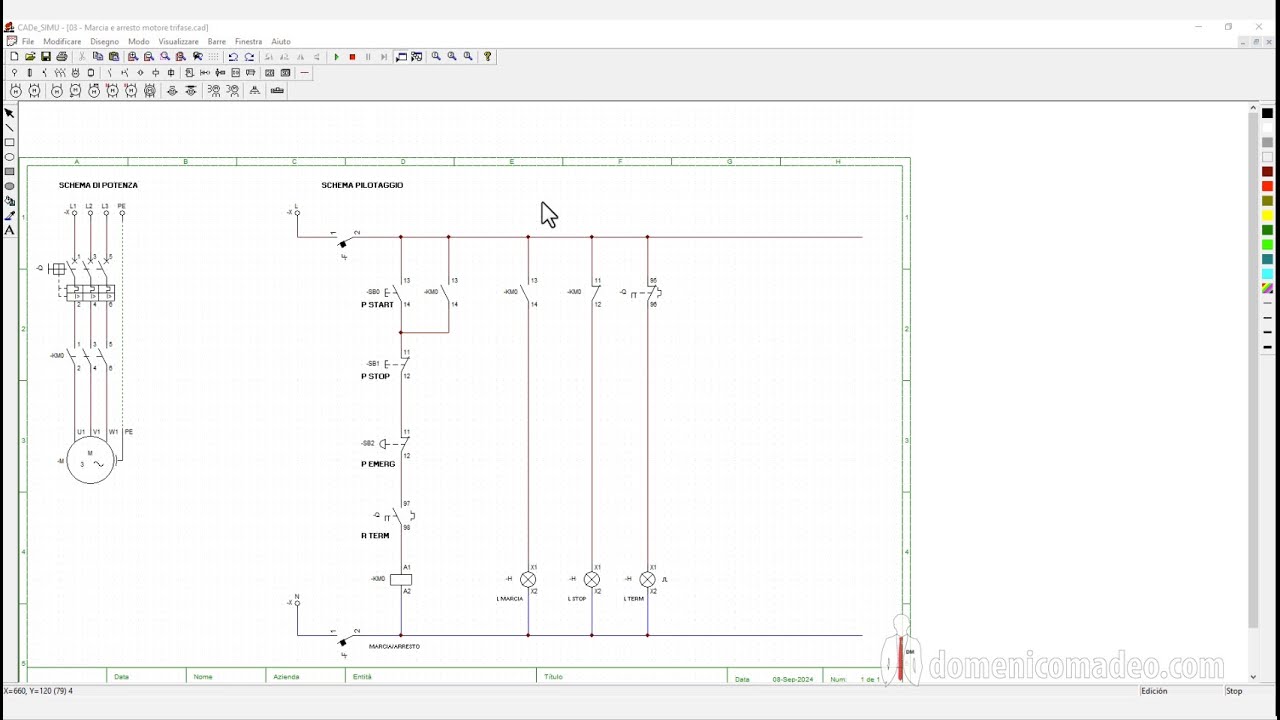Viewport: 1280px width, 720px height.
Task: Click the first magnifier icon in the zoom group
Action: click(x=436, y=57)
